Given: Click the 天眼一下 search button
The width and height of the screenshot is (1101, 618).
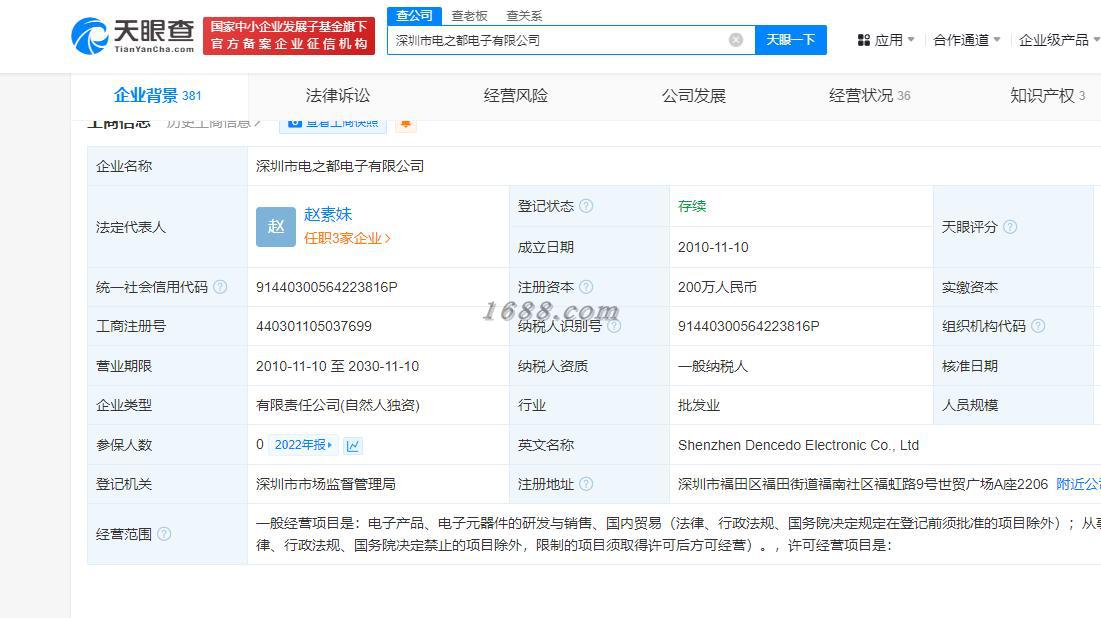Looking at the screenshot, I should (x=791, y=40).
